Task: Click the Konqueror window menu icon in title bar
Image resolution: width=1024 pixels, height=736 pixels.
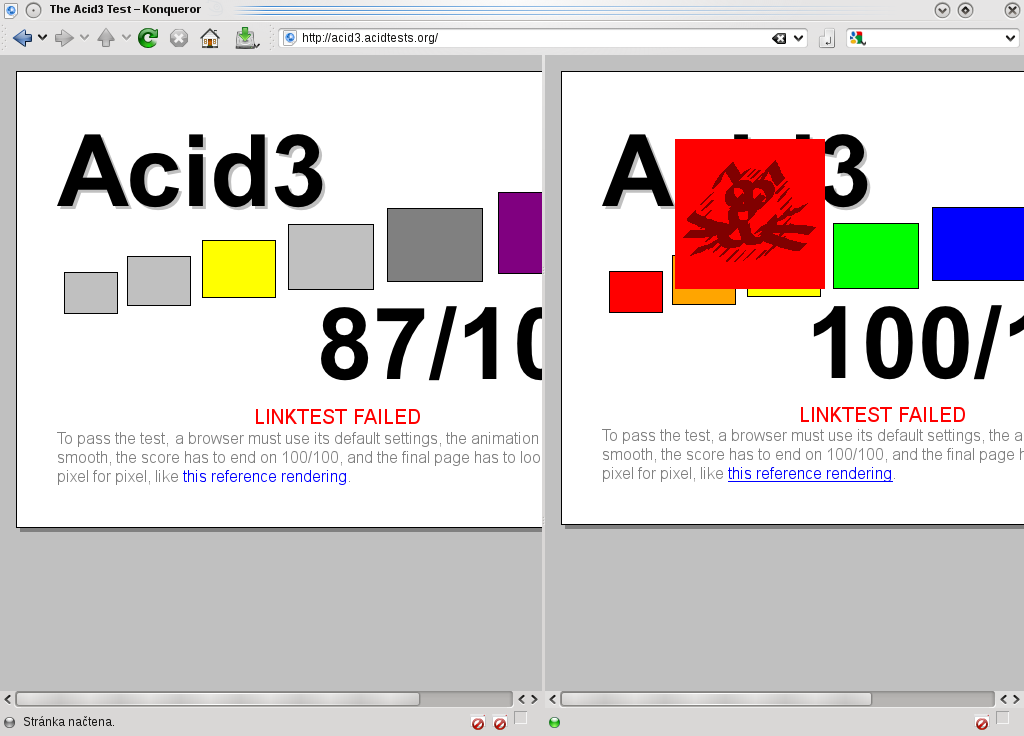Action: click(11, 10)
